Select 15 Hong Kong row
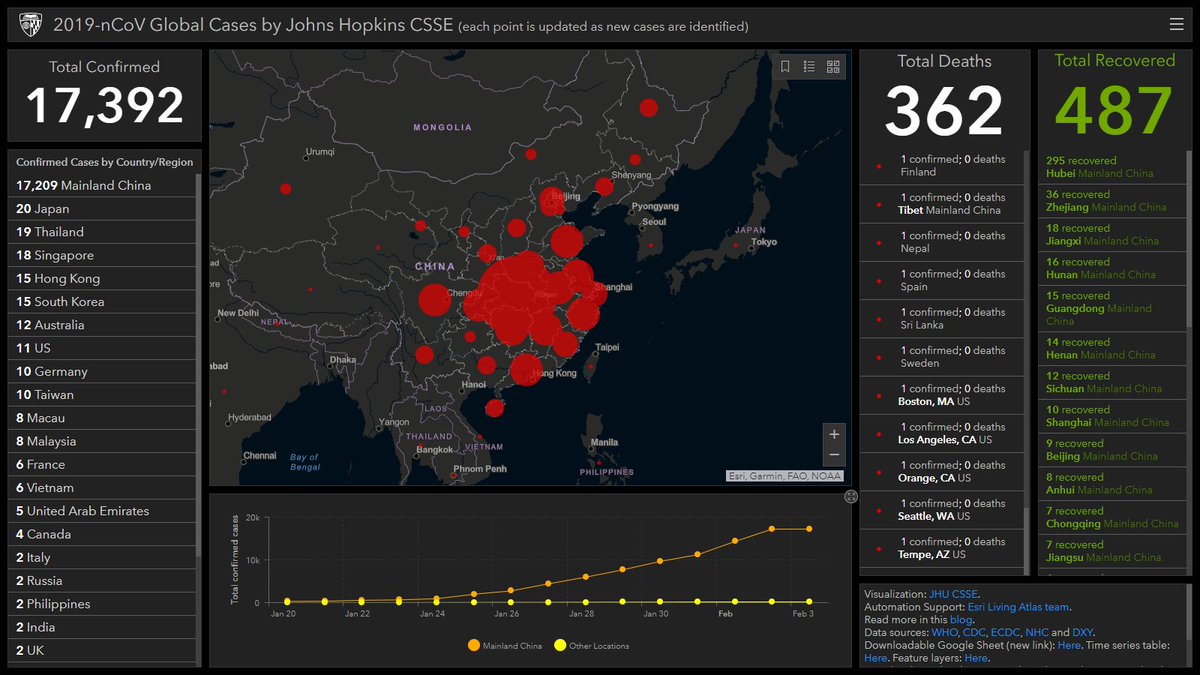The width and height of the screenshot is (1200, 675). click(103, 278)
